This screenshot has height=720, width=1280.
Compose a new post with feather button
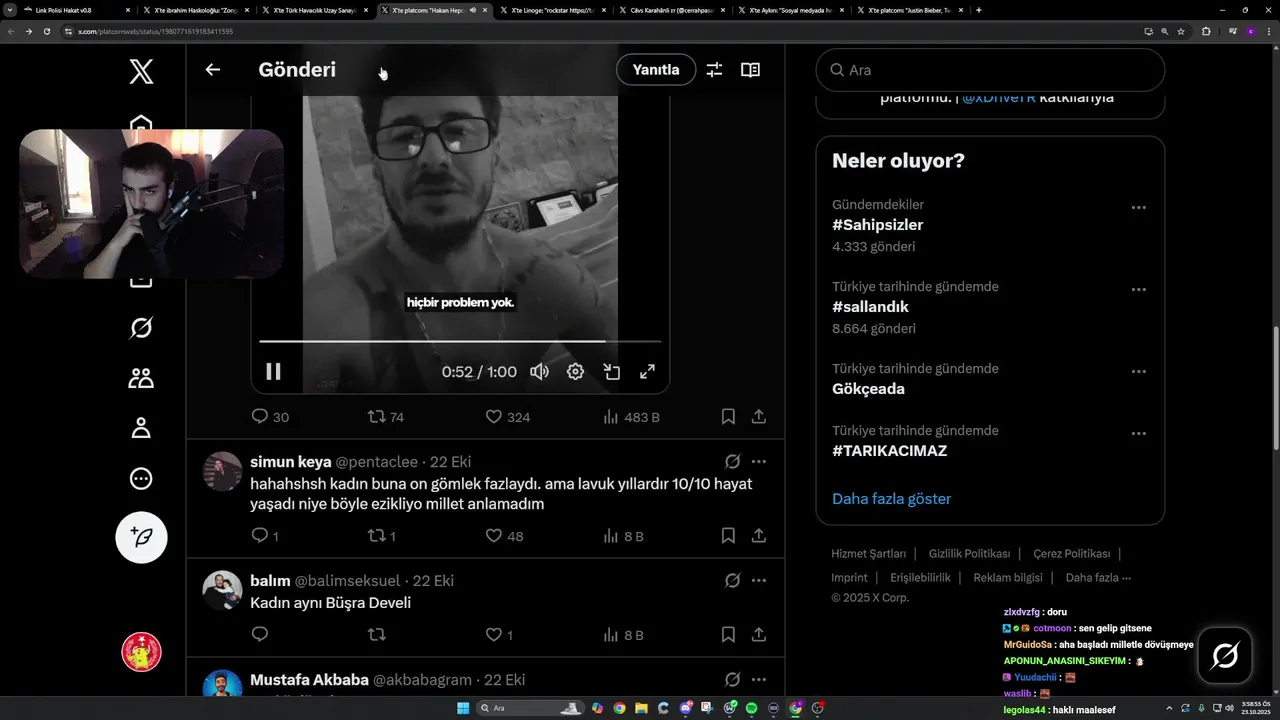pos(141,538)
